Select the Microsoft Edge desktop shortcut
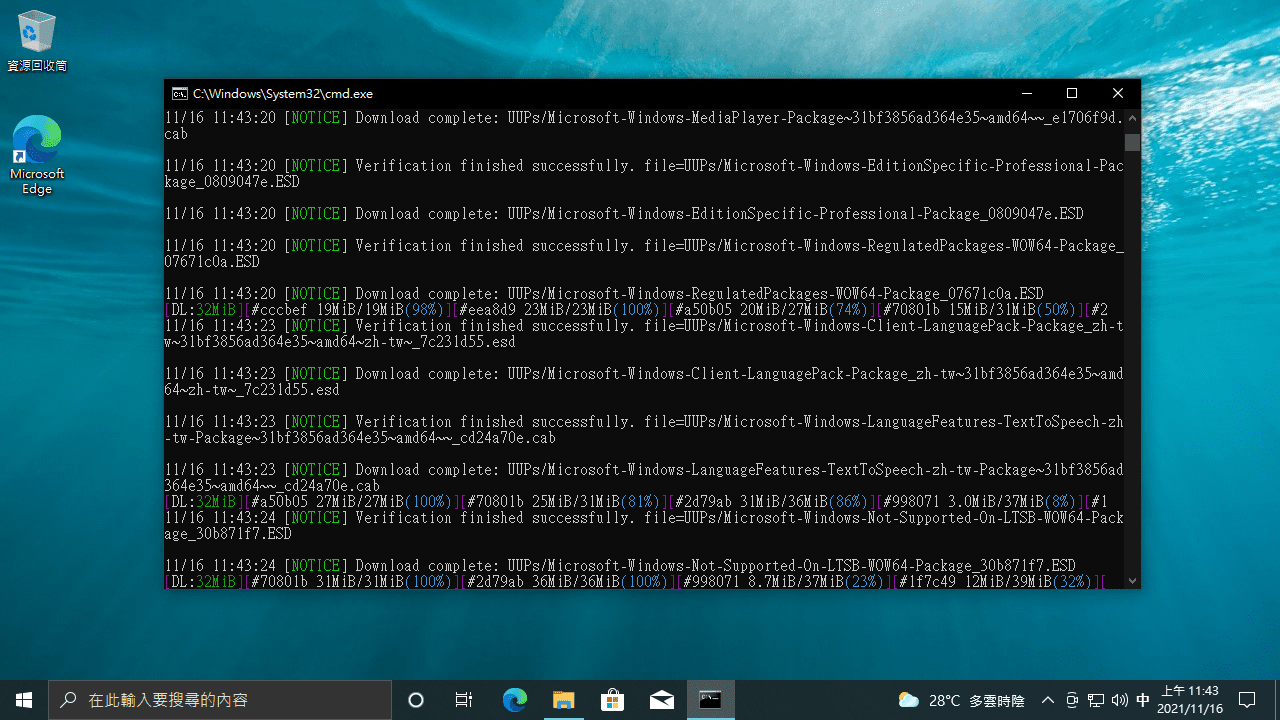 [37, 155]
